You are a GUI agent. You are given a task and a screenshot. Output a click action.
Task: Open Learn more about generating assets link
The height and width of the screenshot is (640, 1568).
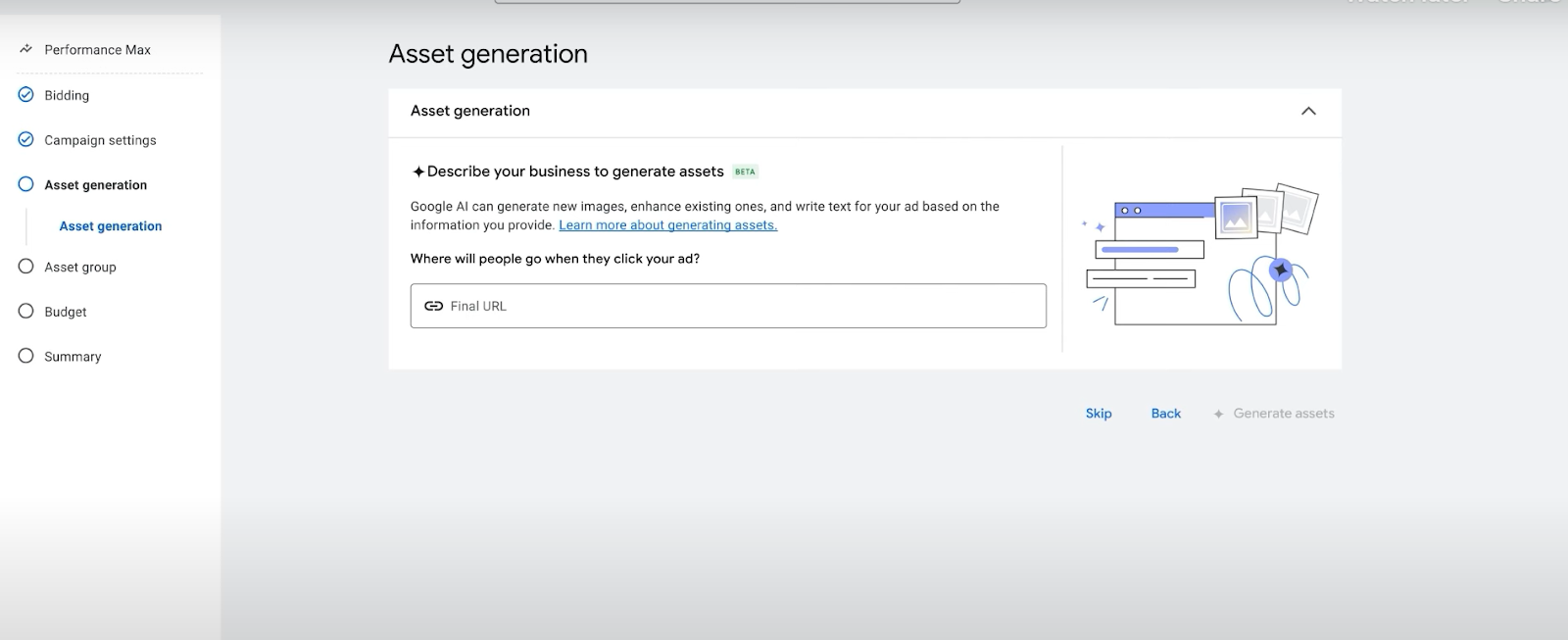[x=667, y=225]
